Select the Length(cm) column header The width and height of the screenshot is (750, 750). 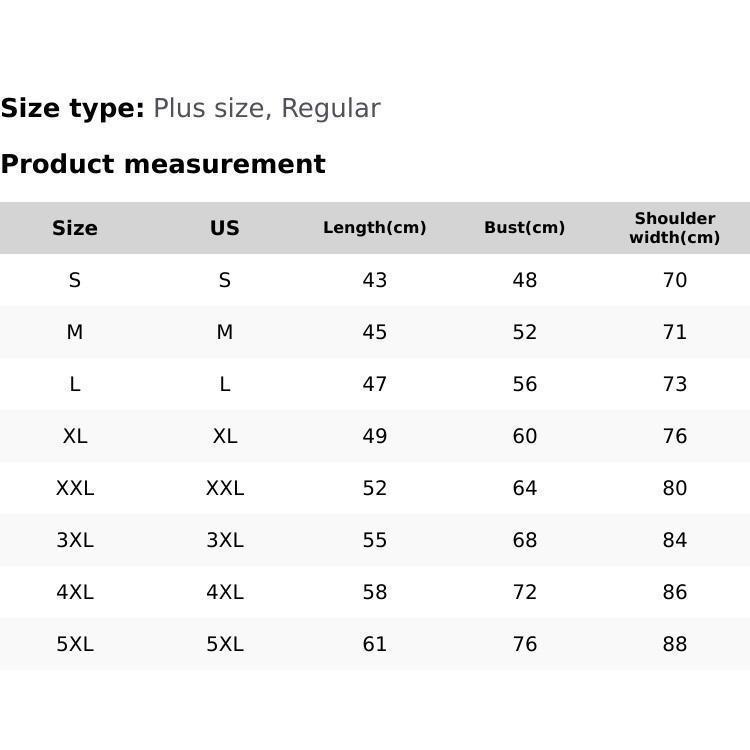(x=375, y=228)
